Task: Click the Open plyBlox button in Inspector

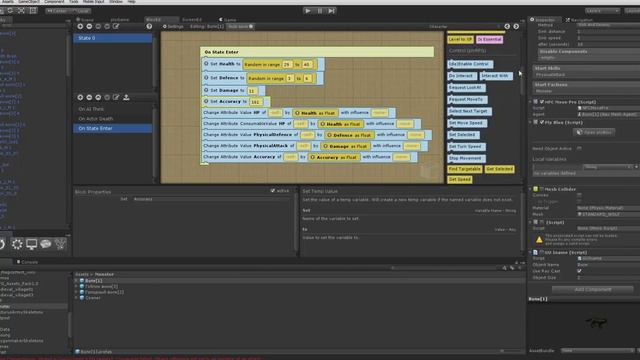Action: tap(594, 132)
